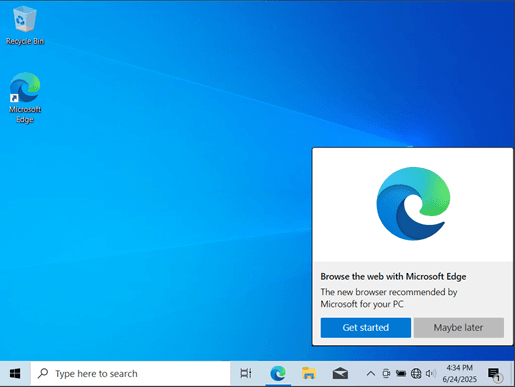Open the Windows Start menu
The height and width of the screenshot is (387, 515).
point(15,374)
